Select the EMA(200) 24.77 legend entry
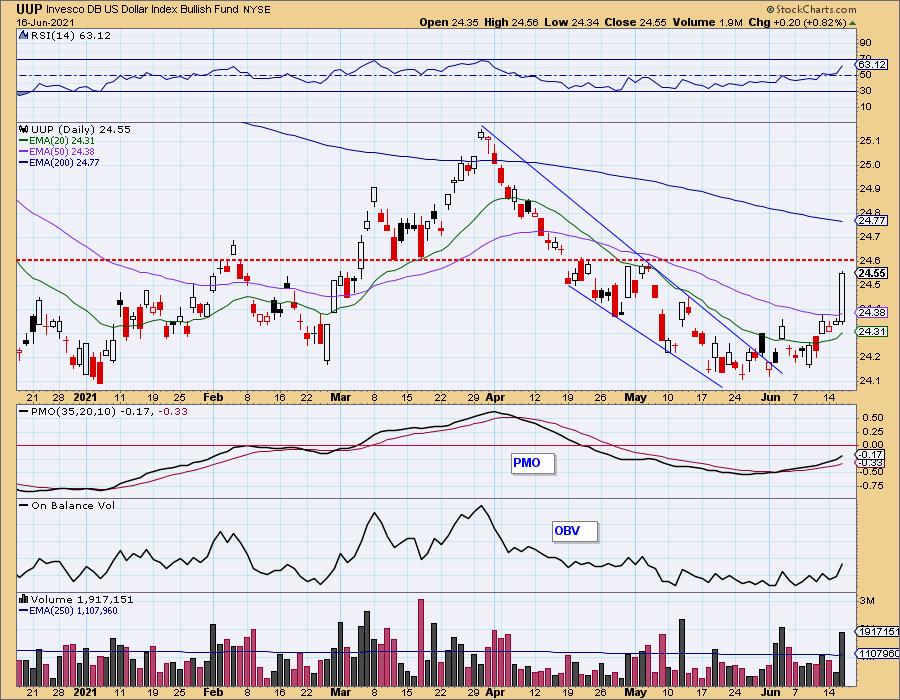900x700 pixels. pyautogui.click(x=59, y=162)
